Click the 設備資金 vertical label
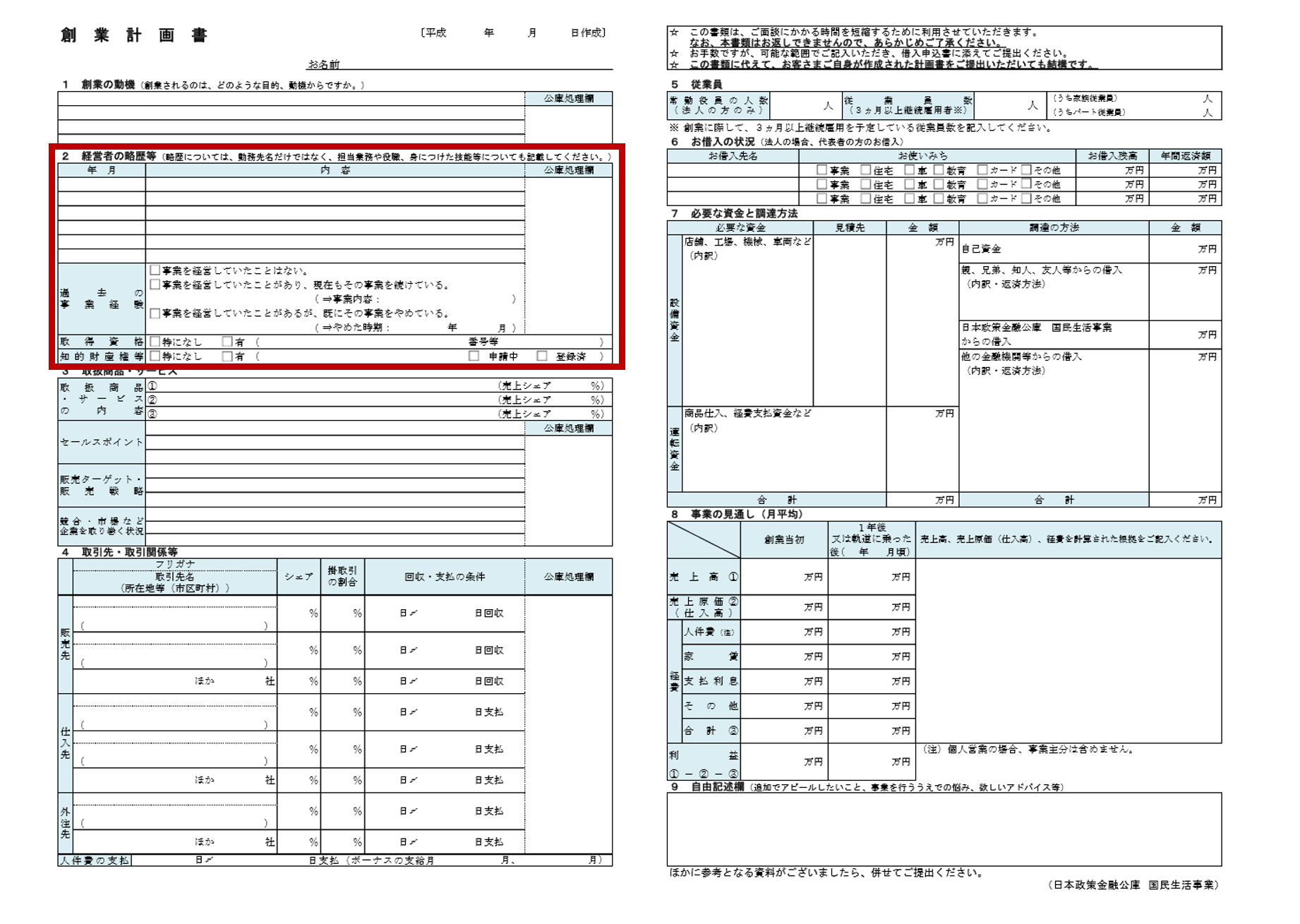Screen dimensions: 1300x924 coord(675,320)
